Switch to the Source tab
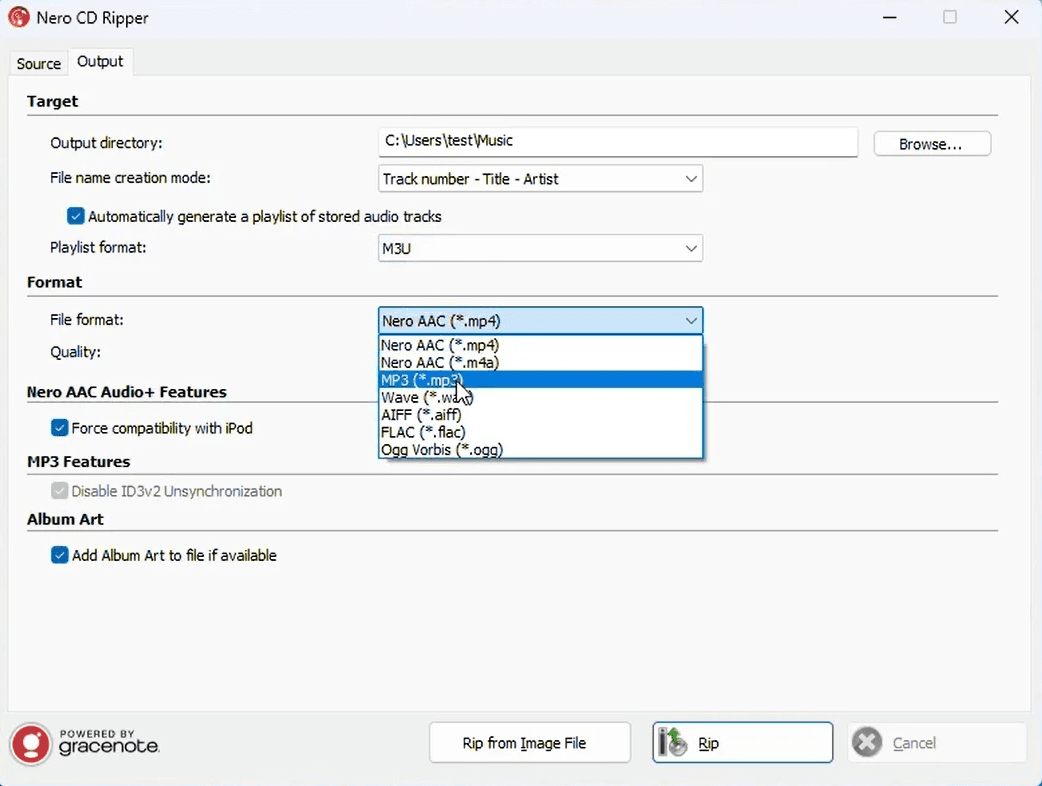Image resolution: width=1042 pixels, height=786 pixels. click(39, 64)
